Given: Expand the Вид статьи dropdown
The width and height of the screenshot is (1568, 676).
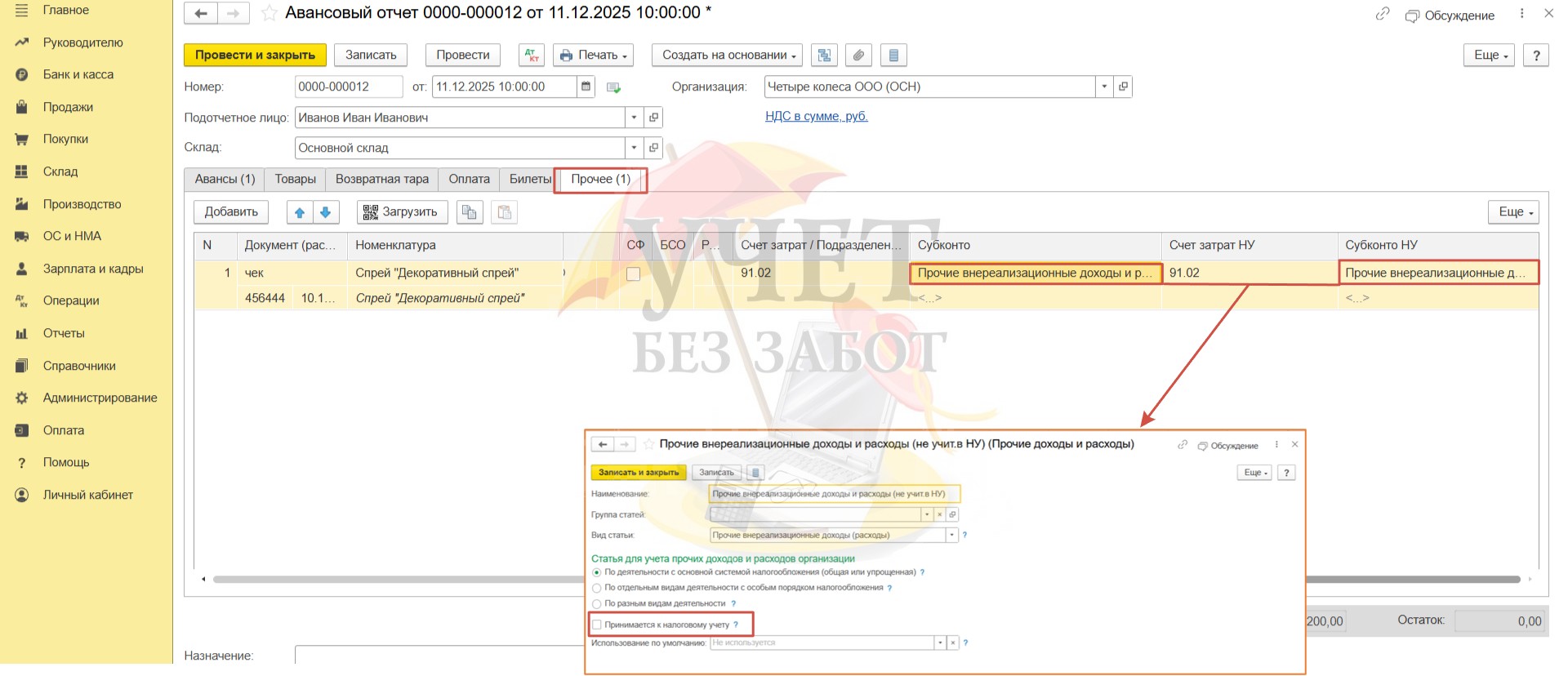Looking at the screenshot, I should click(951, 536).
